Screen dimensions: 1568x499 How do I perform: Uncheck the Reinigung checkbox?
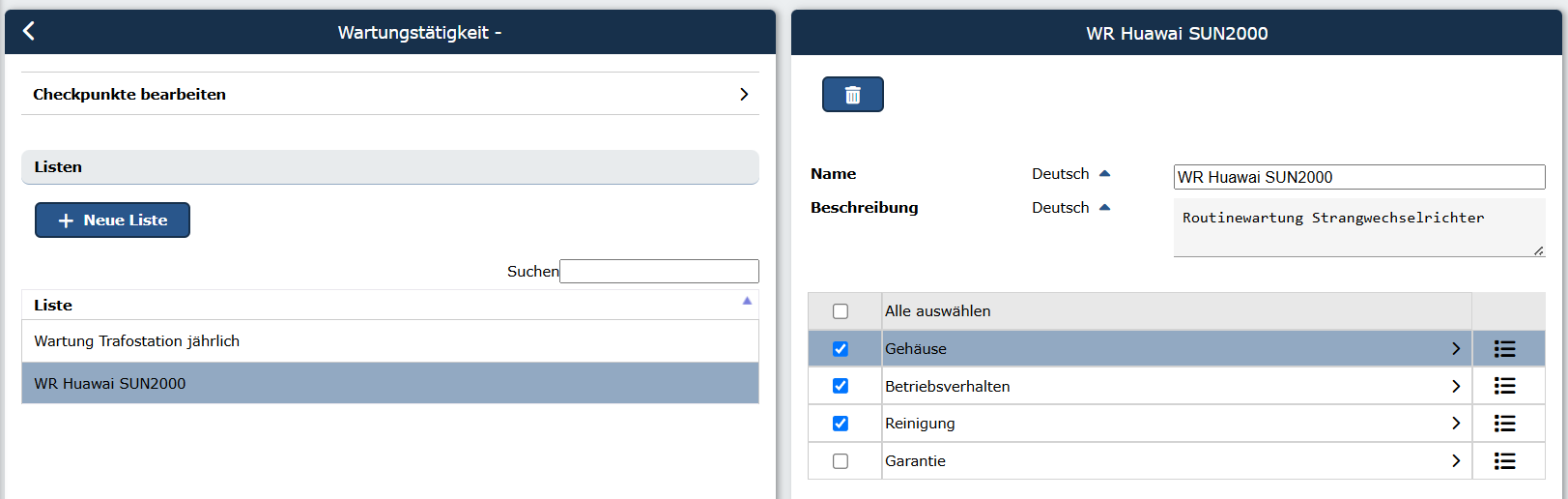841,424
